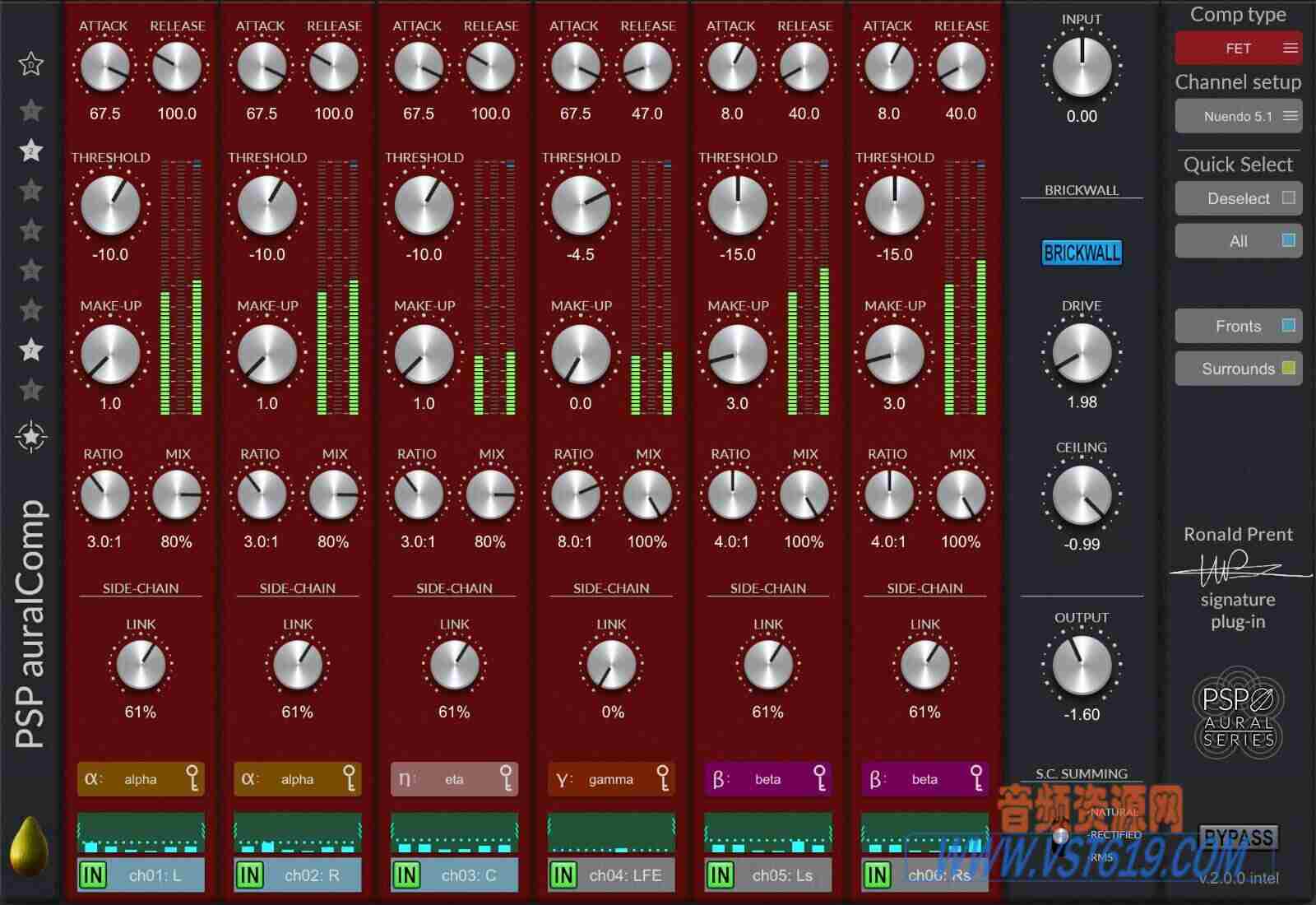The height and width of the screenshot is (905, 1316).
Task: Toggle the IN button for ch06 Rs
Action: 877,875
